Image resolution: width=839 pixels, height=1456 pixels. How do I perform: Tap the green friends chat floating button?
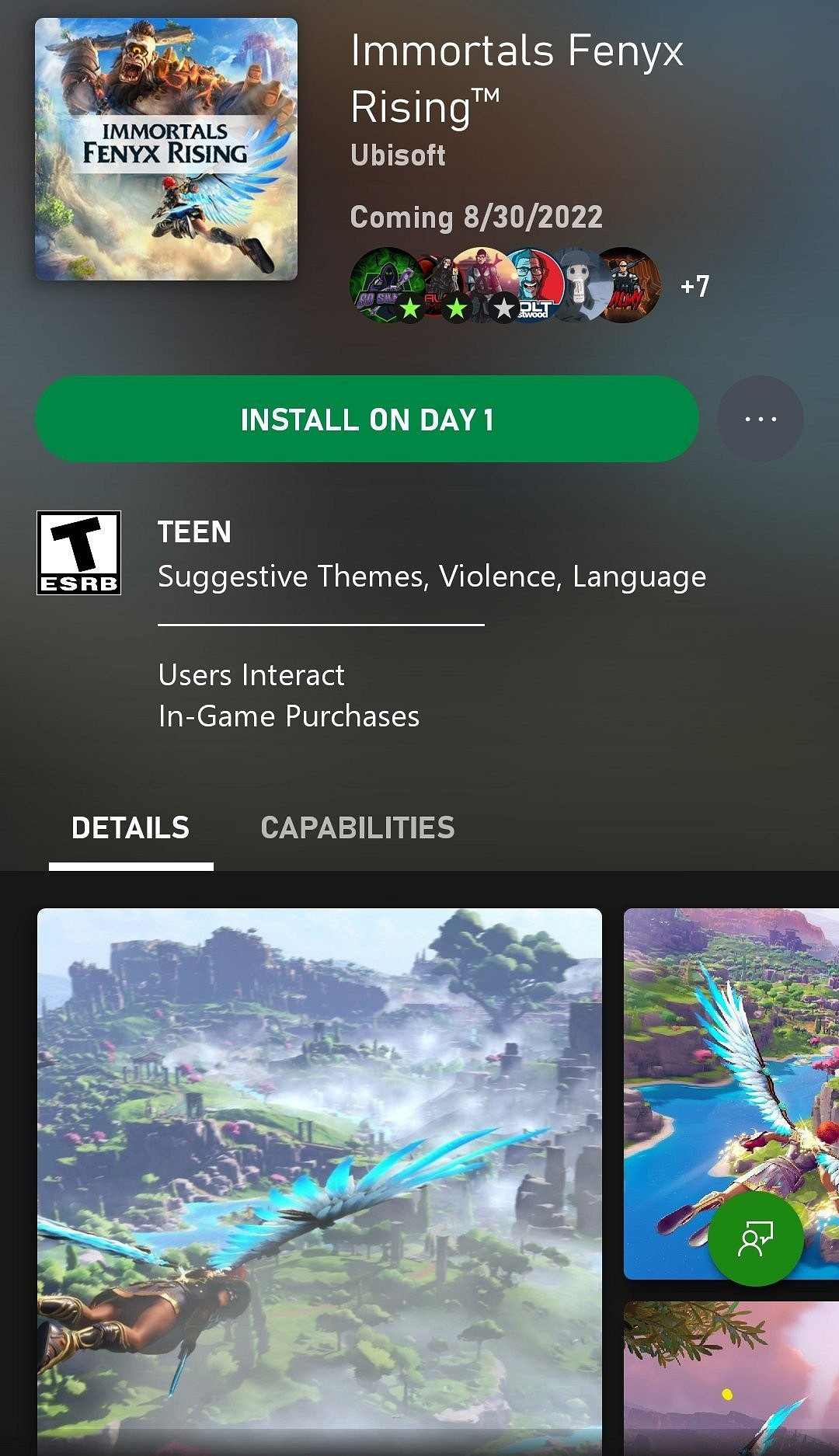pos(755,1238)
